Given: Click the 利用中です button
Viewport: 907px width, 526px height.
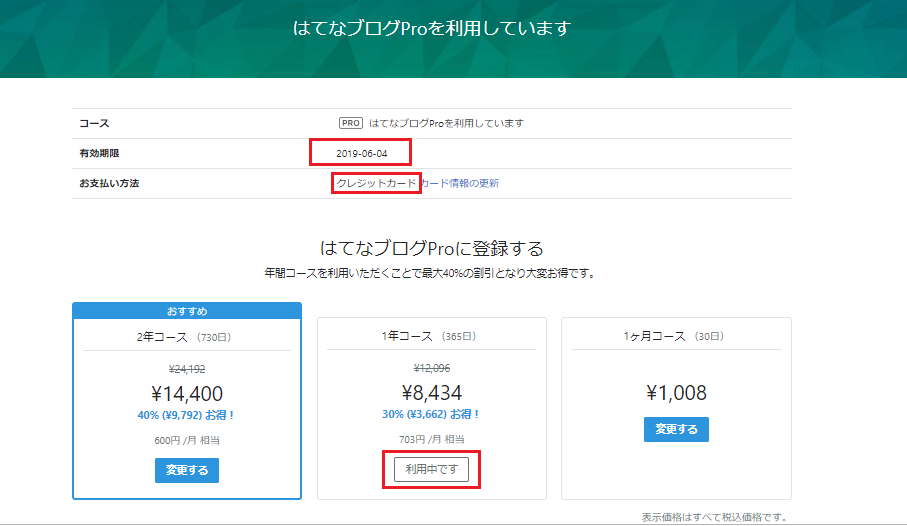Looking at the screenshot, I should (x=432, y=469).
